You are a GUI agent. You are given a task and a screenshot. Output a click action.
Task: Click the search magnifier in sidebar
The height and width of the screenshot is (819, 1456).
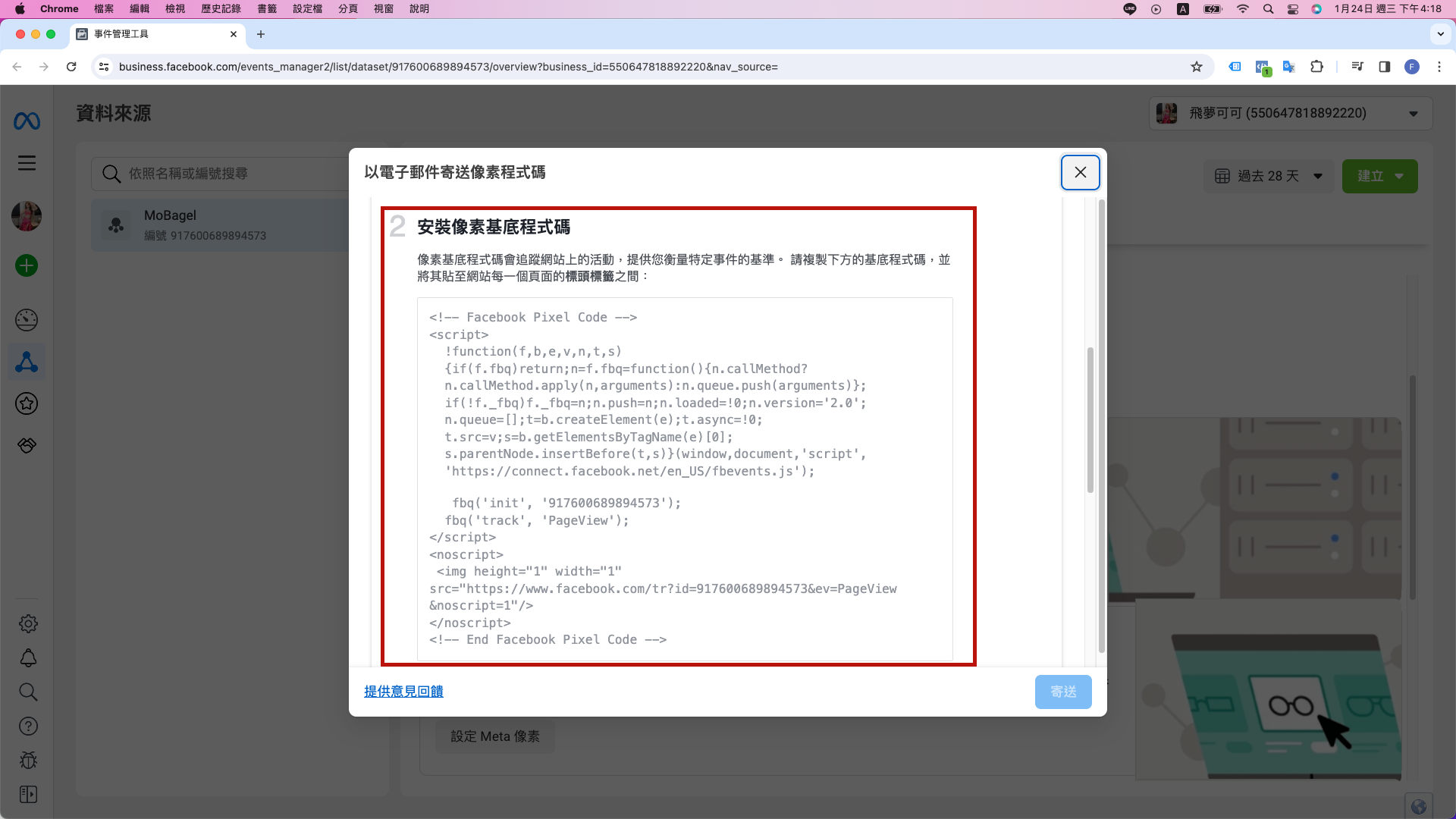click(28, 692)
